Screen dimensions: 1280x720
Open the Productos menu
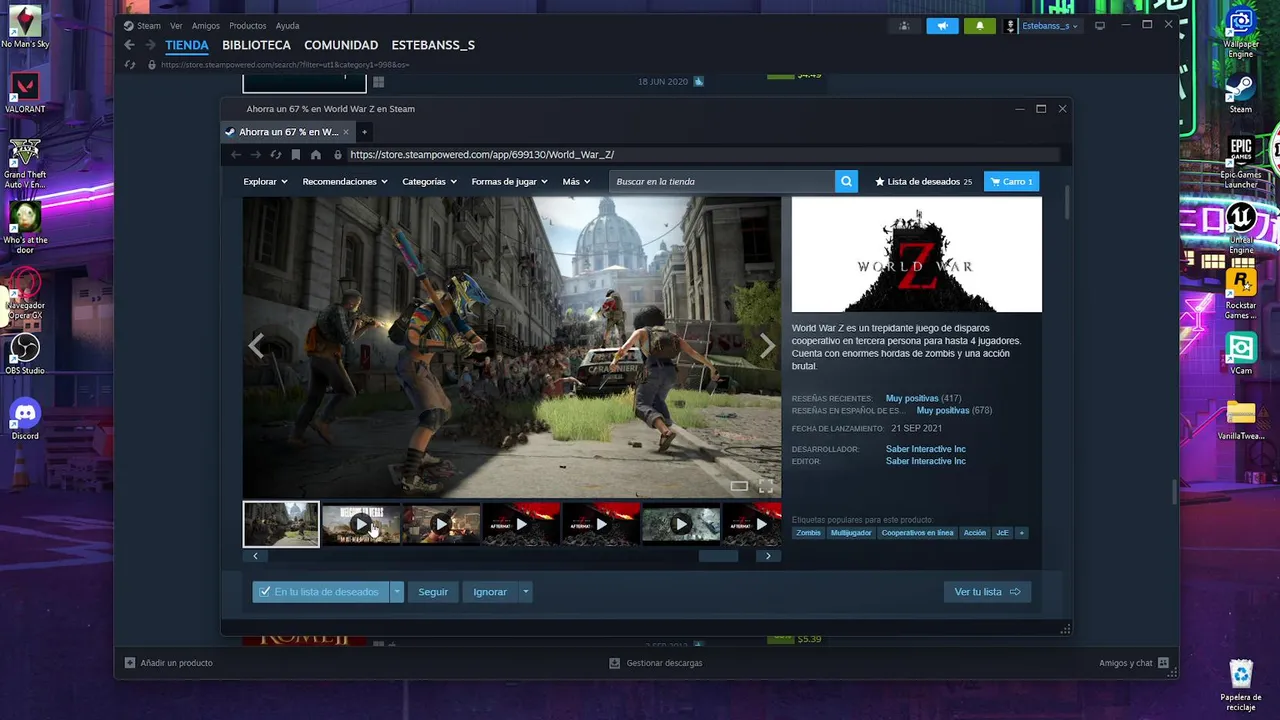click(x=248, y=26)
